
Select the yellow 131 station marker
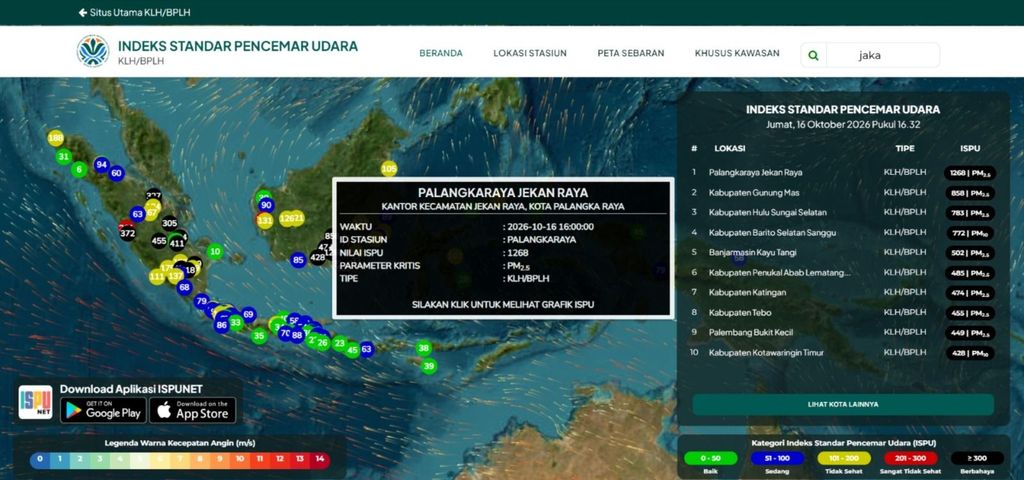(x=264, y=221)
